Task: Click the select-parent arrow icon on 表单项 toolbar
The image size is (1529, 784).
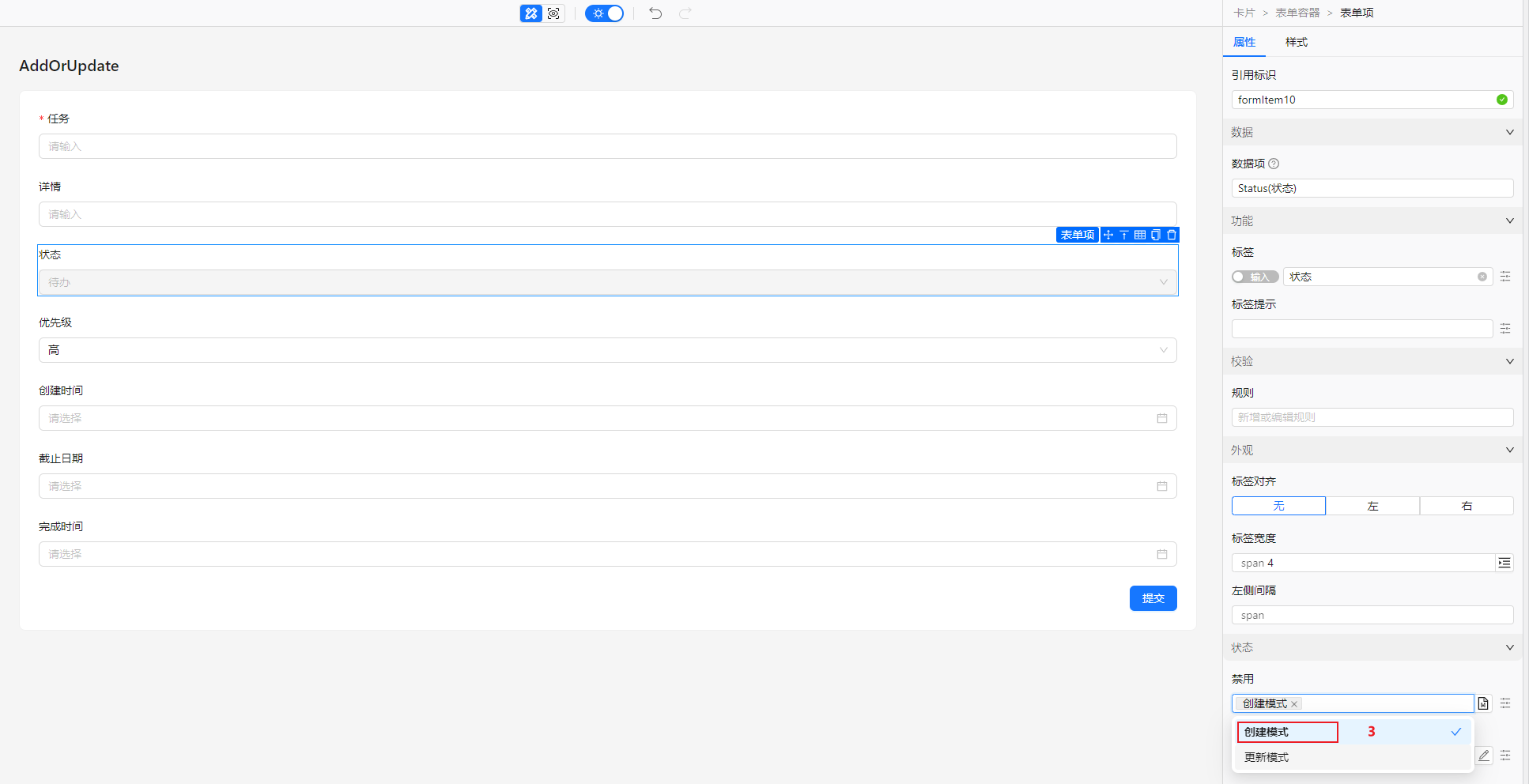Action: coord(1124,235)
